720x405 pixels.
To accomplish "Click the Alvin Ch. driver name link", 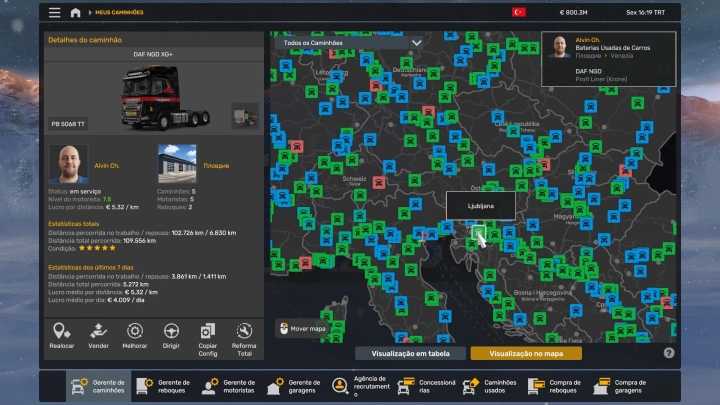I will point(107,165).
